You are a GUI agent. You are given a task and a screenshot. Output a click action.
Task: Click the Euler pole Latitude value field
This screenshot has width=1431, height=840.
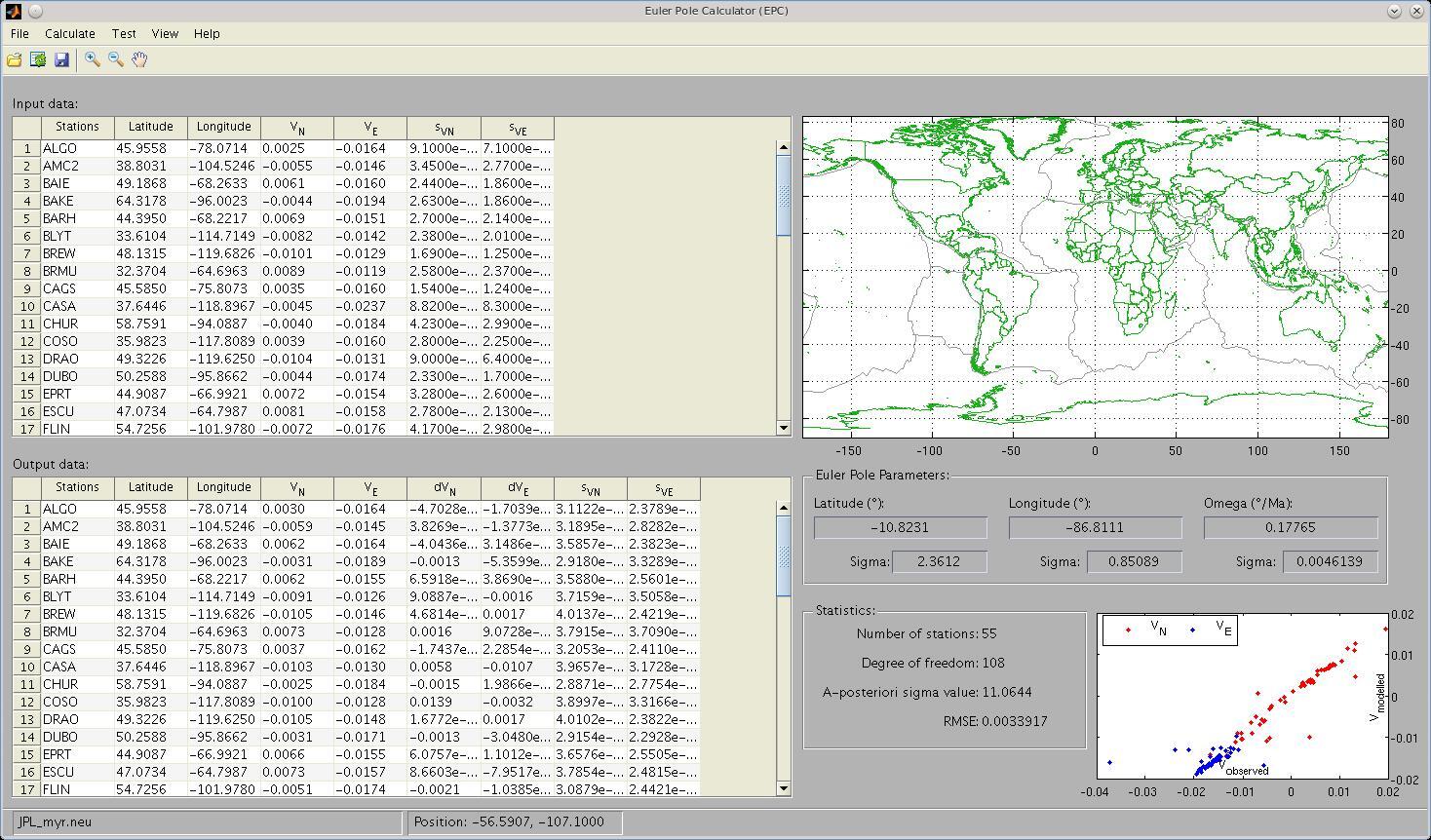click(x=900, y=527)
